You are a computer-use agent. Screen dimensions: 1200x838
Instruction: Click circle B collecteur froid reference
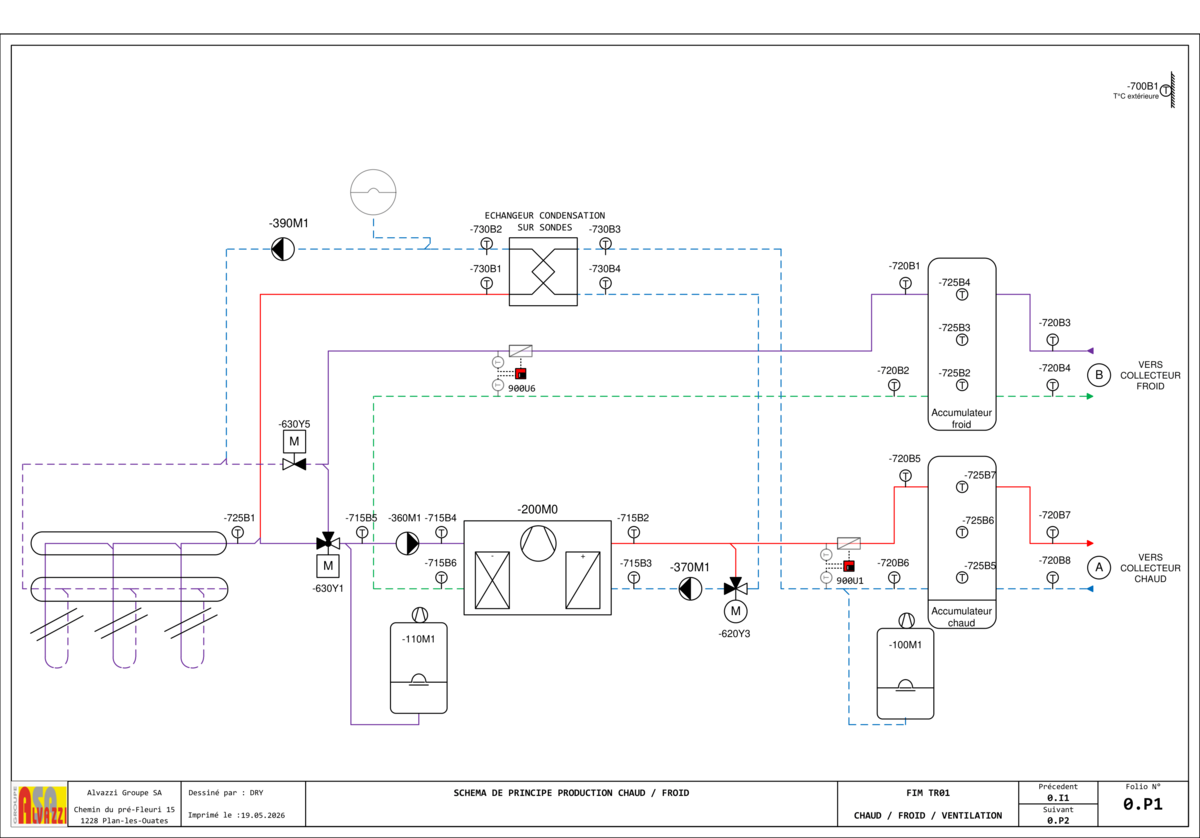tap(1099, 375)
